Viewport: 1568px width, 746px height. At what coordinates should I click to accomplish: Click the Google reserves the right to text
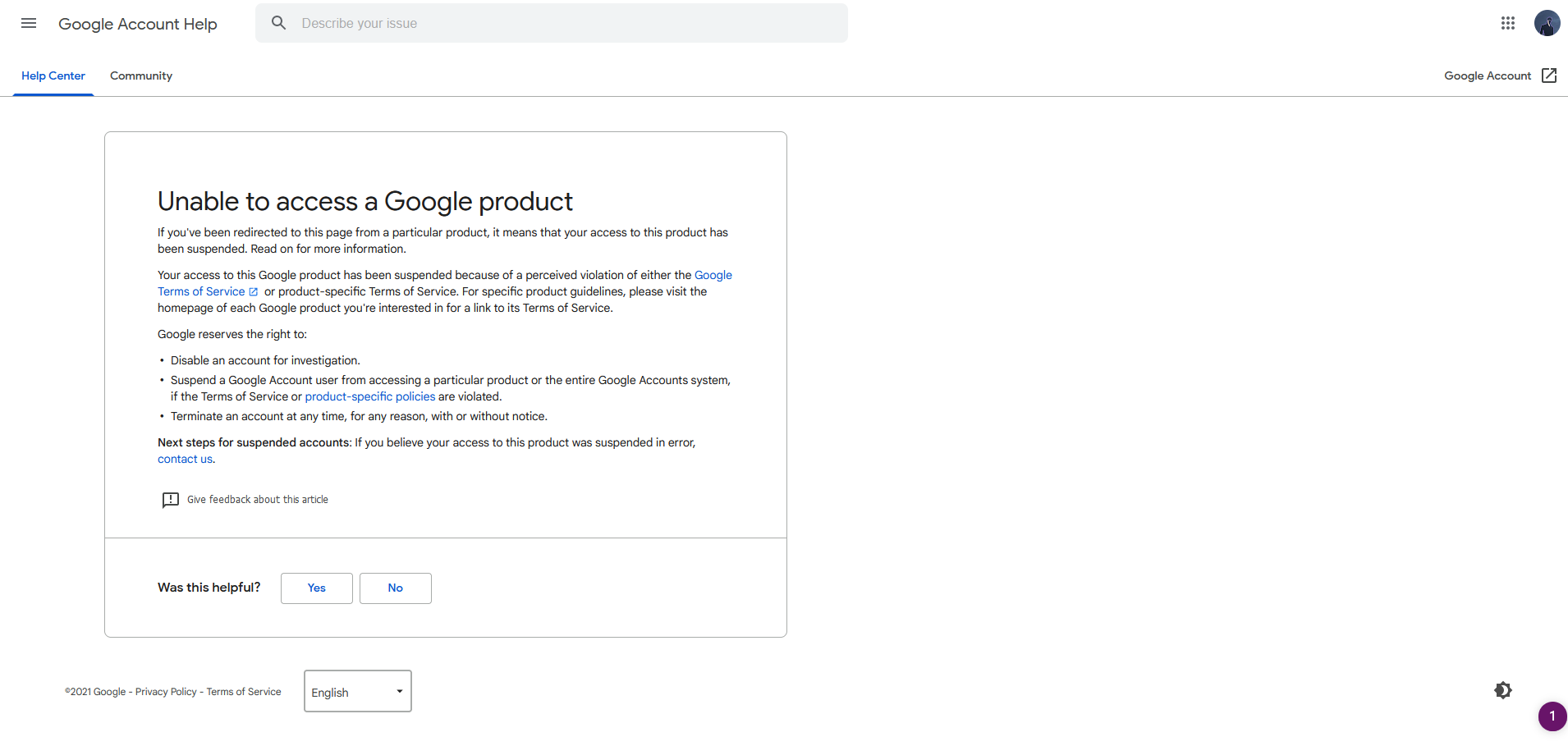click(232, 334)
